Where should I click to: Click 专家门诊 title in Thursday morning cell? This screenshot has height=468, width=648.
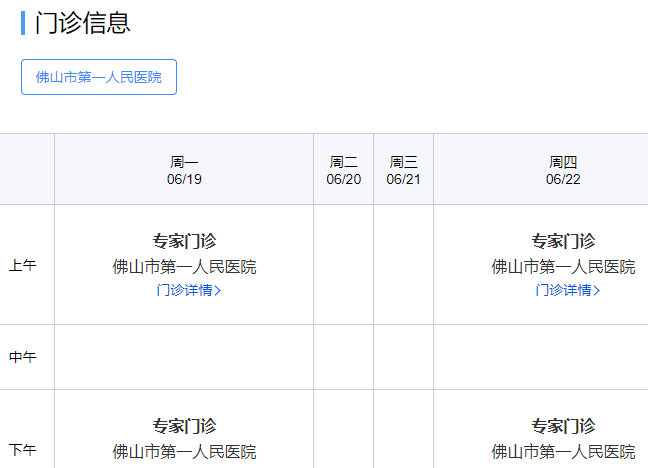click(563, 241)
